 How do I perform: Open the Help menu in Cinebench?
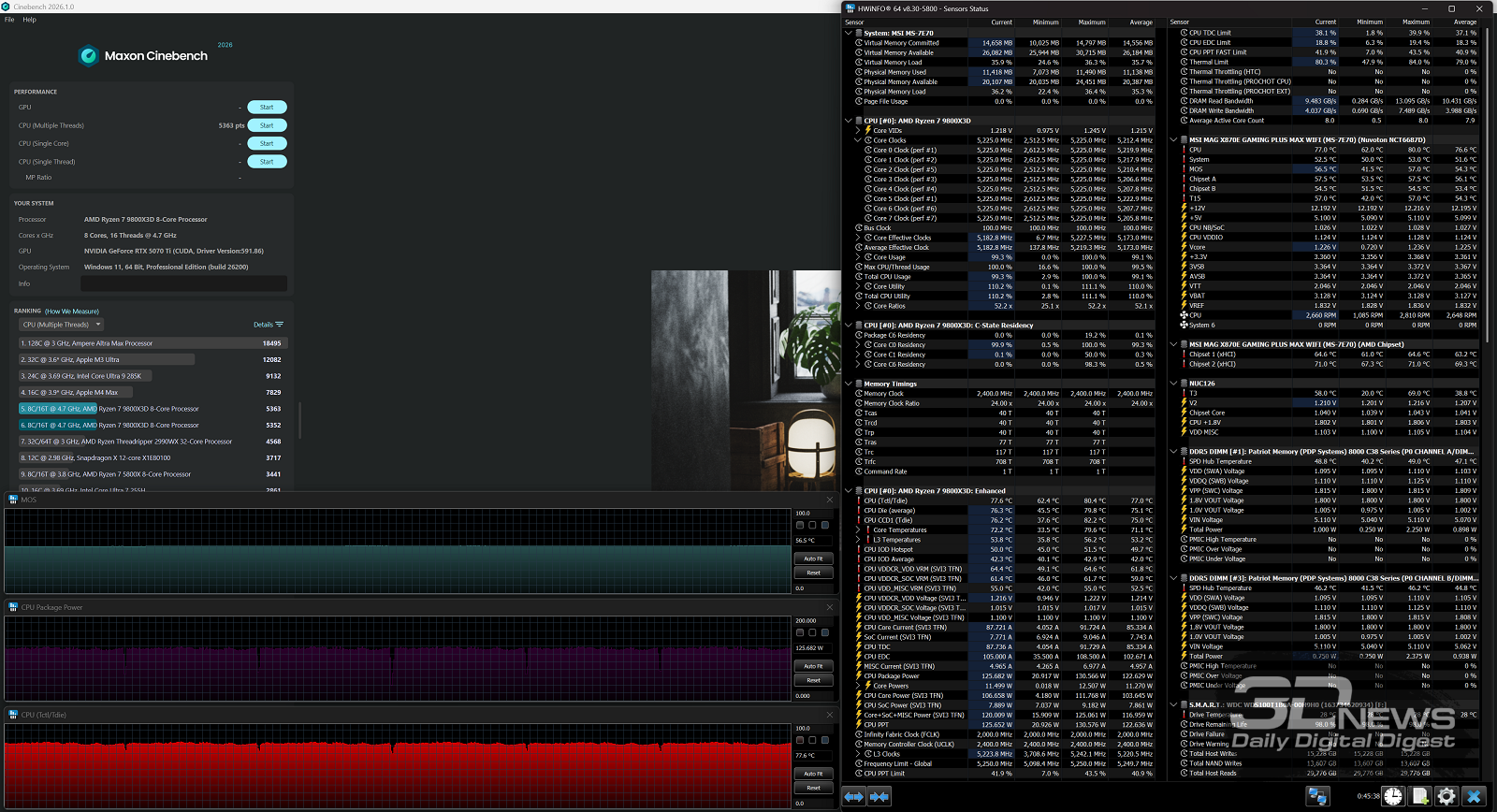point(30,20)
